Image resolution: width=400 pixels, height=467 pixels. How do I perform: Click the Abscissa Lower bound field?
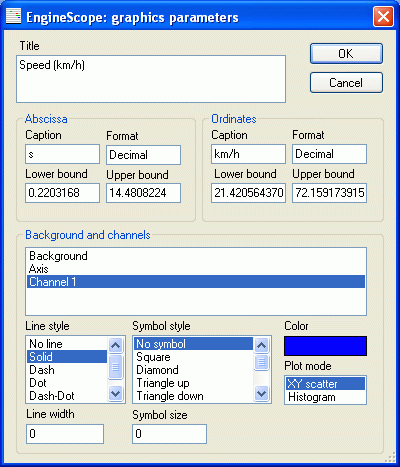(x=62, y=193)
